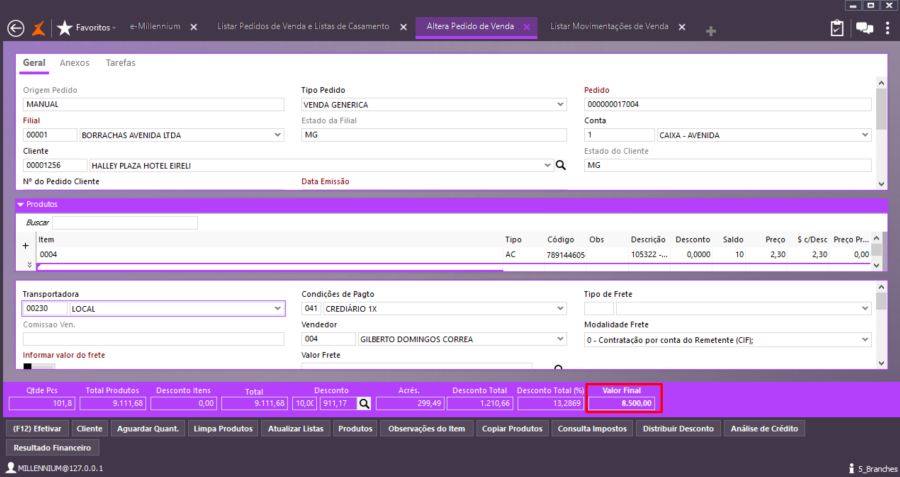
Task: Click the Millennium home logo icon
Action: tap(41, 28)
